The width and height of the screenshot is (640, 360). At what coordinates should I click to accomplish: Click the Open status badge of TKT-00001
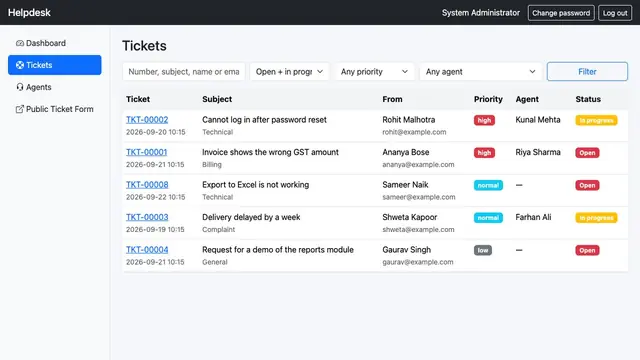587,153
